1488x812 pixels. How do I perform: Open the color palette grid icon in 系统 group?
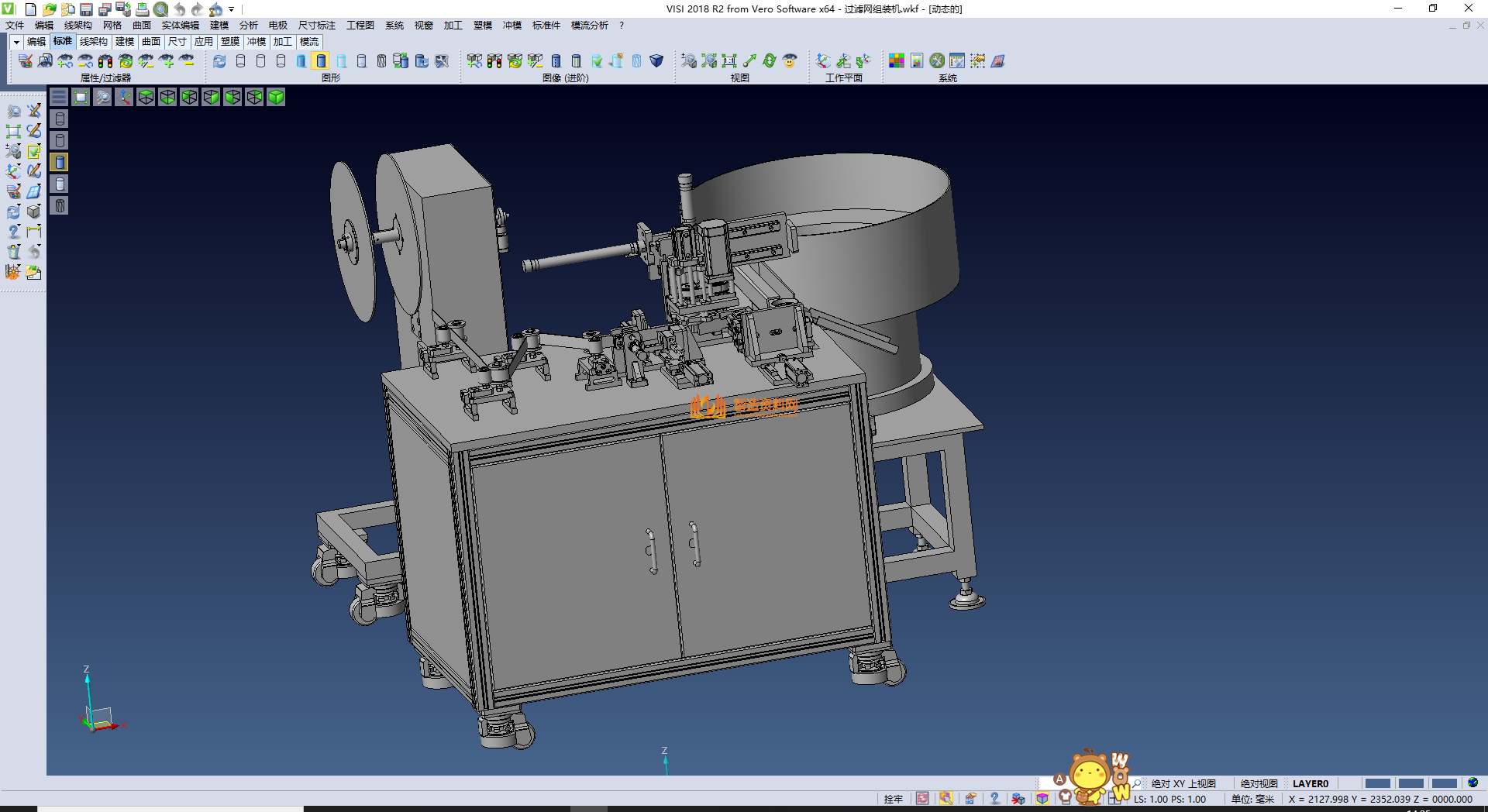897,60
